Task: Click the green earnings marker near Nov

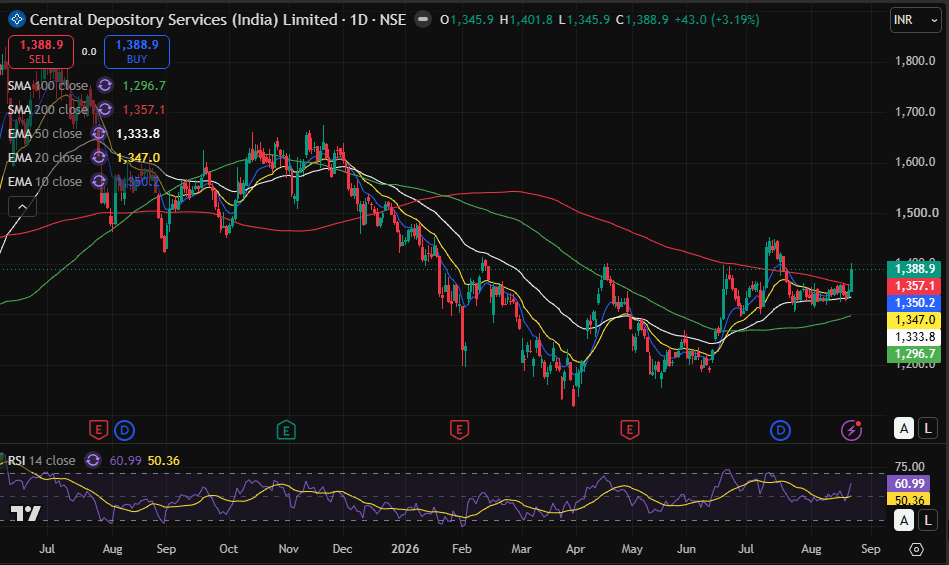Action: click(x=286, y=430)
